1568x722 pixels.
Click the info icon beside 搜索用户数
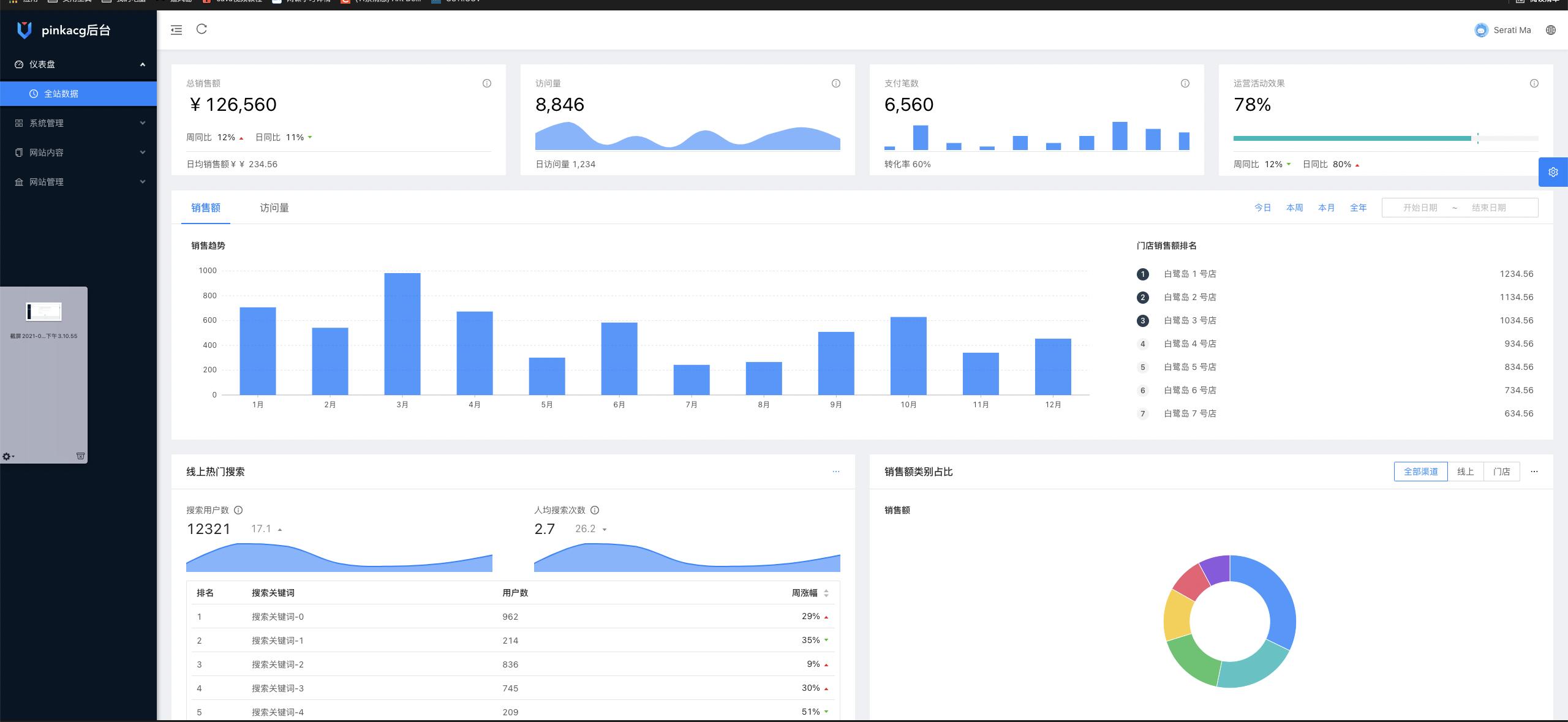[x=238, y=510]
